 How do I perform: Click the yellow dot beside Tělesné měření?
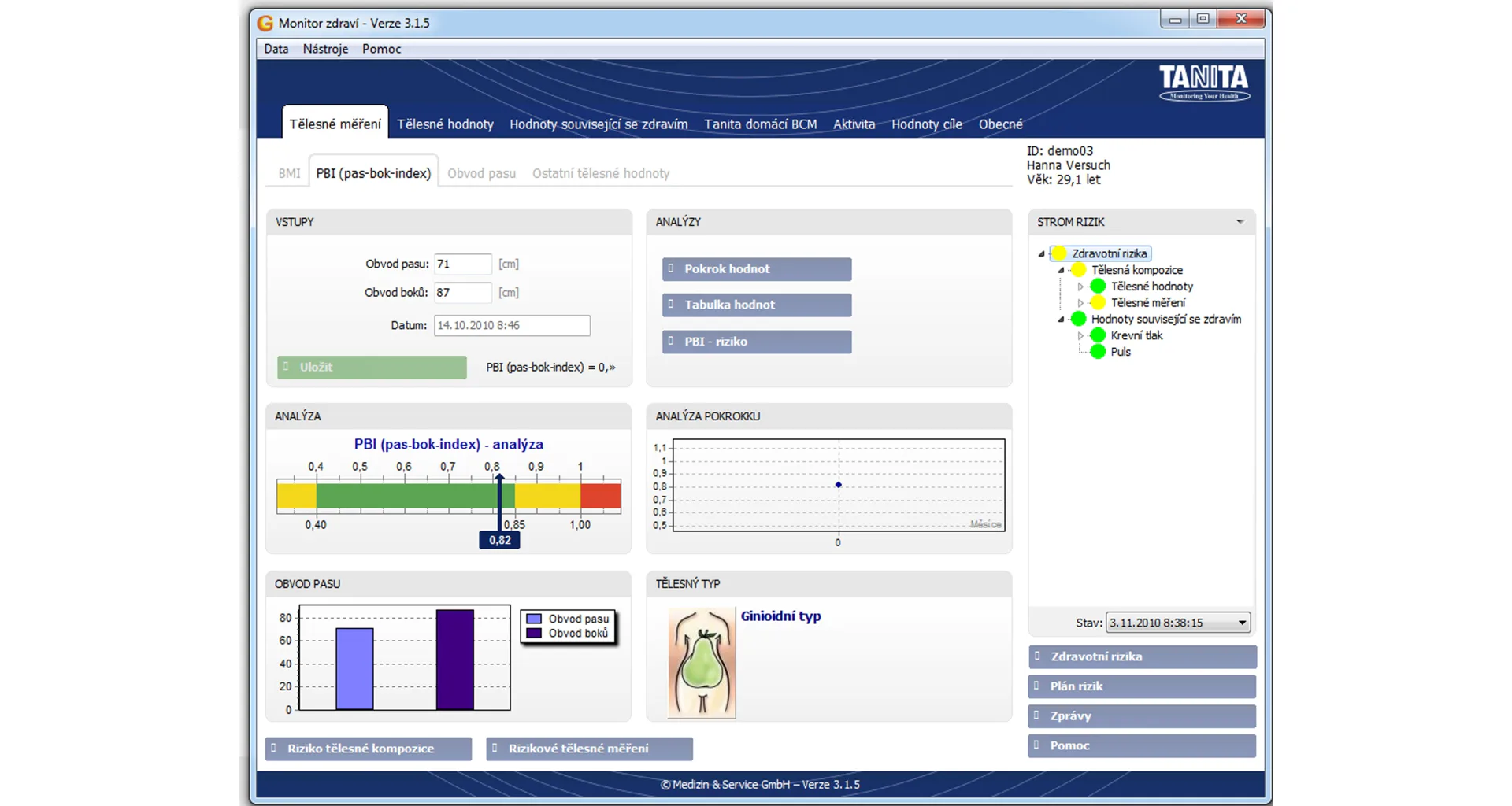pyautogui.click(x=1098, y=303)
